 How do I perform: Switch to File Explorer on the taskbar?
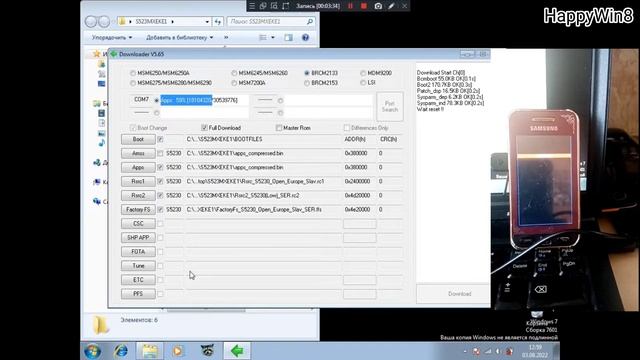[x=149, y=351]
